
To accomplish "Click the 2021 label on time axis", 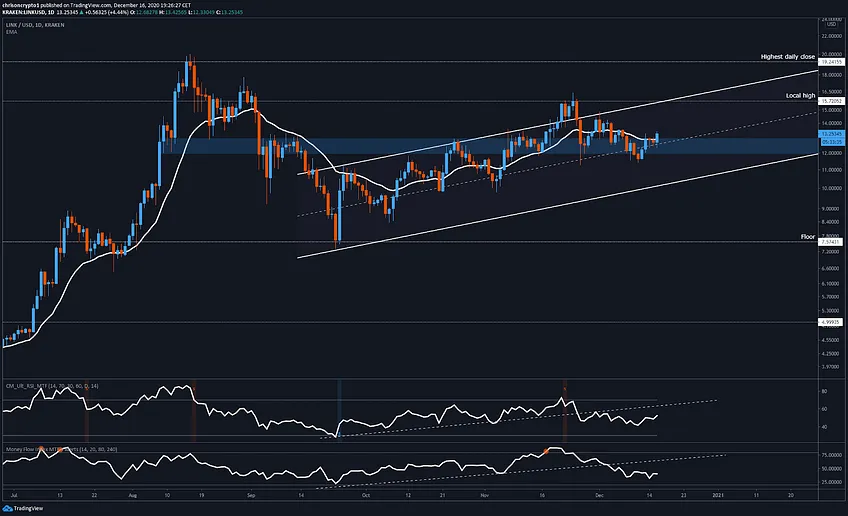I will 718,495.
